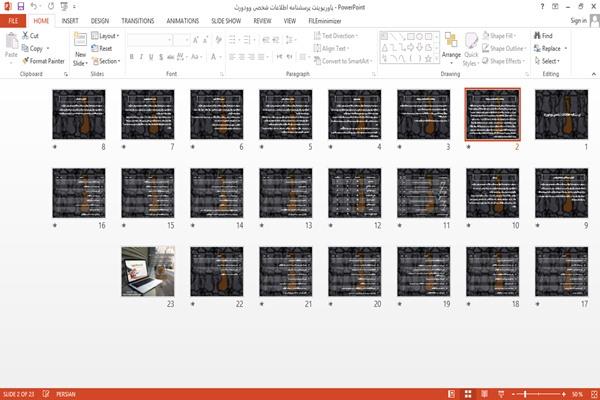Expand the Section dropdown

(106, 61)
